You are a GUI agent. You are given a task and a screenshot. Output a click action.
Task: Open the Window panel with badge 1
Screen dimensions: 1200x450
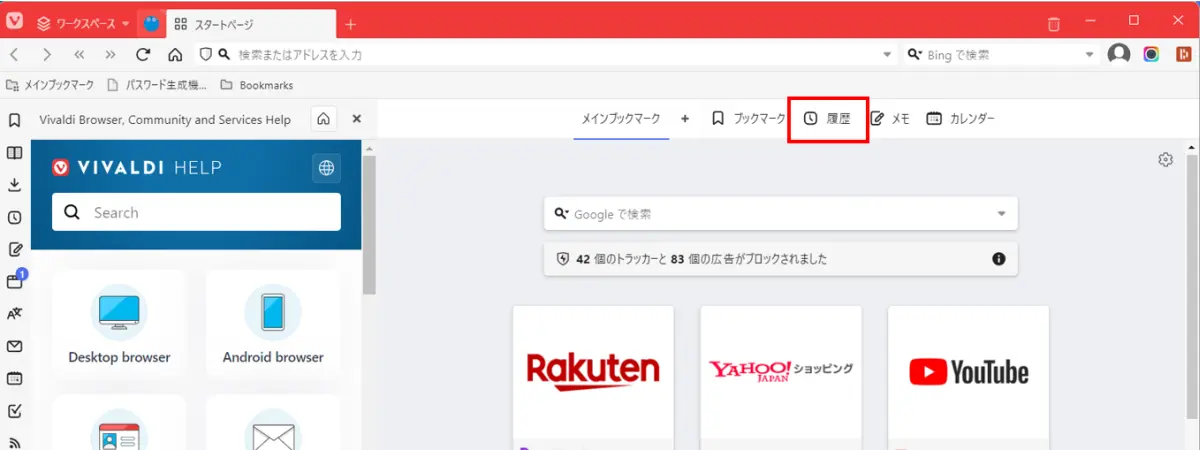(x=15, y=281)
